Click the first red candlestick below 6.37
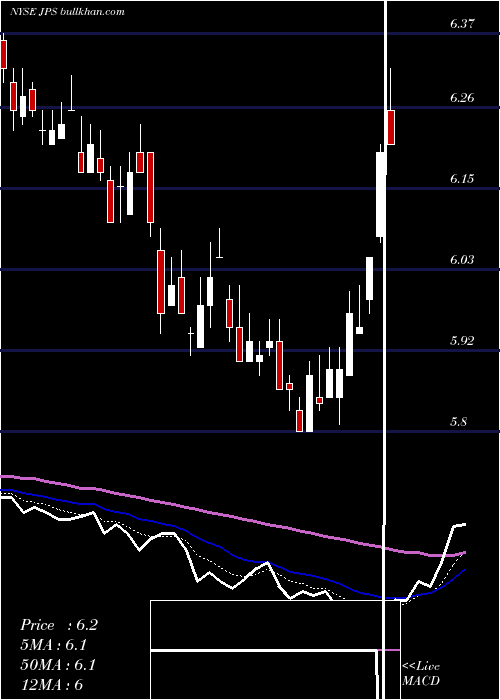 click(x=4, y=54)
